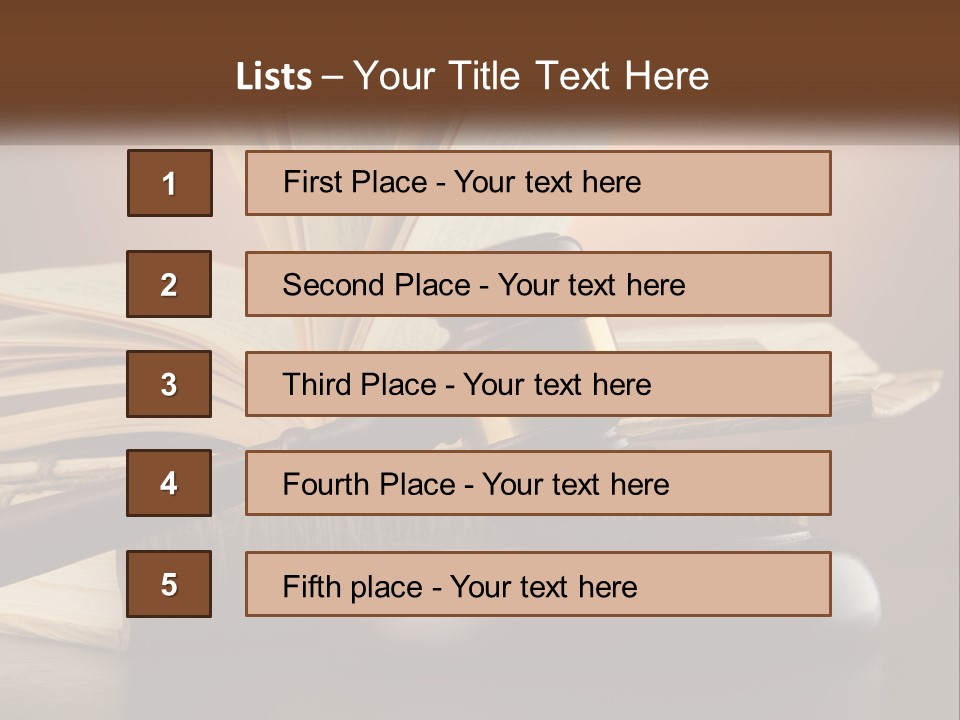Click the 'First Place - Your text here' bar

point(538,183)
